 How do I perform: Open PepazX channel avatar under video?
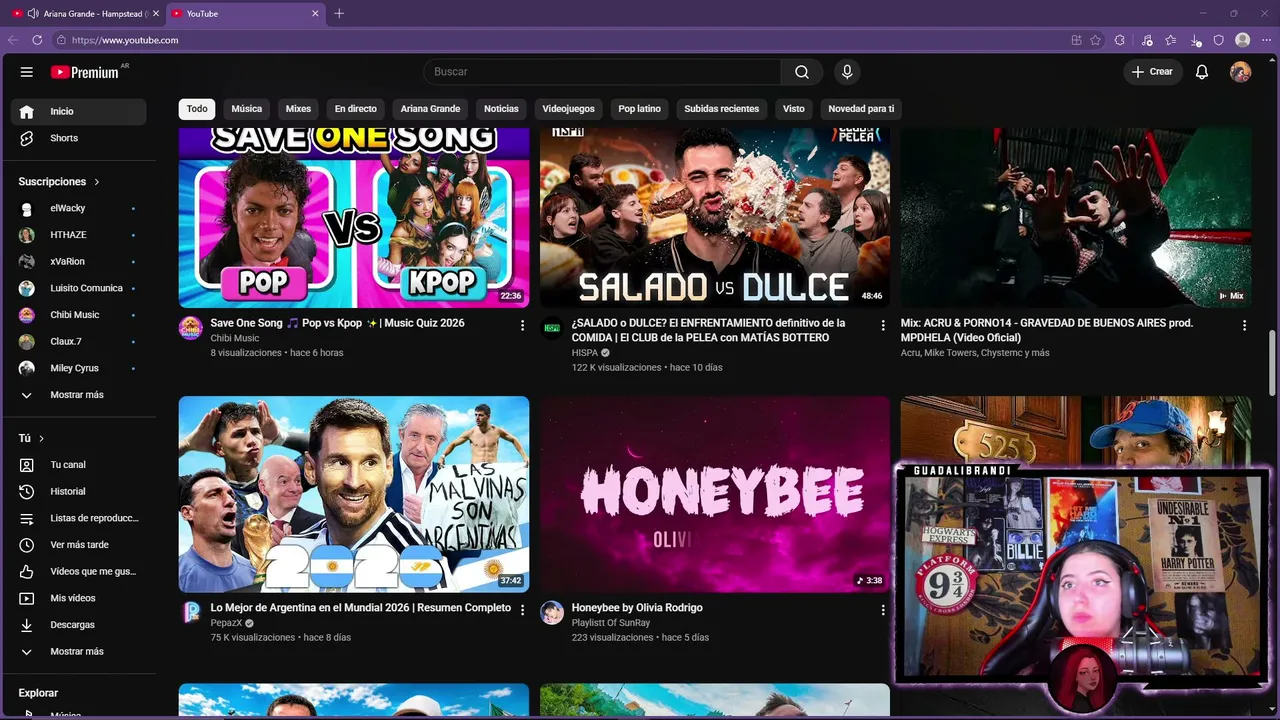190,612
